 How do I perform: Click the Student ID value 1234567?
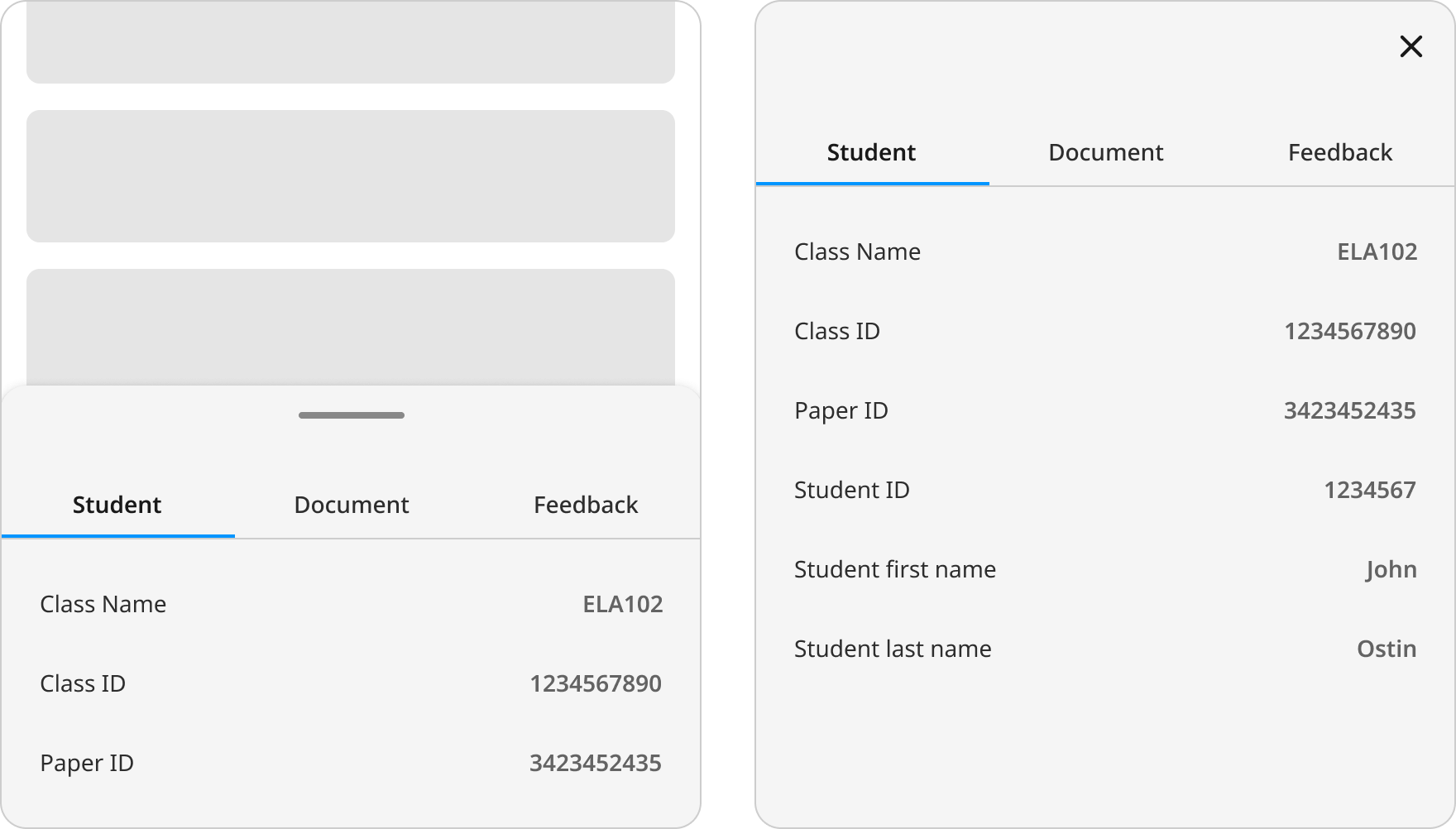pos(1370,490)
